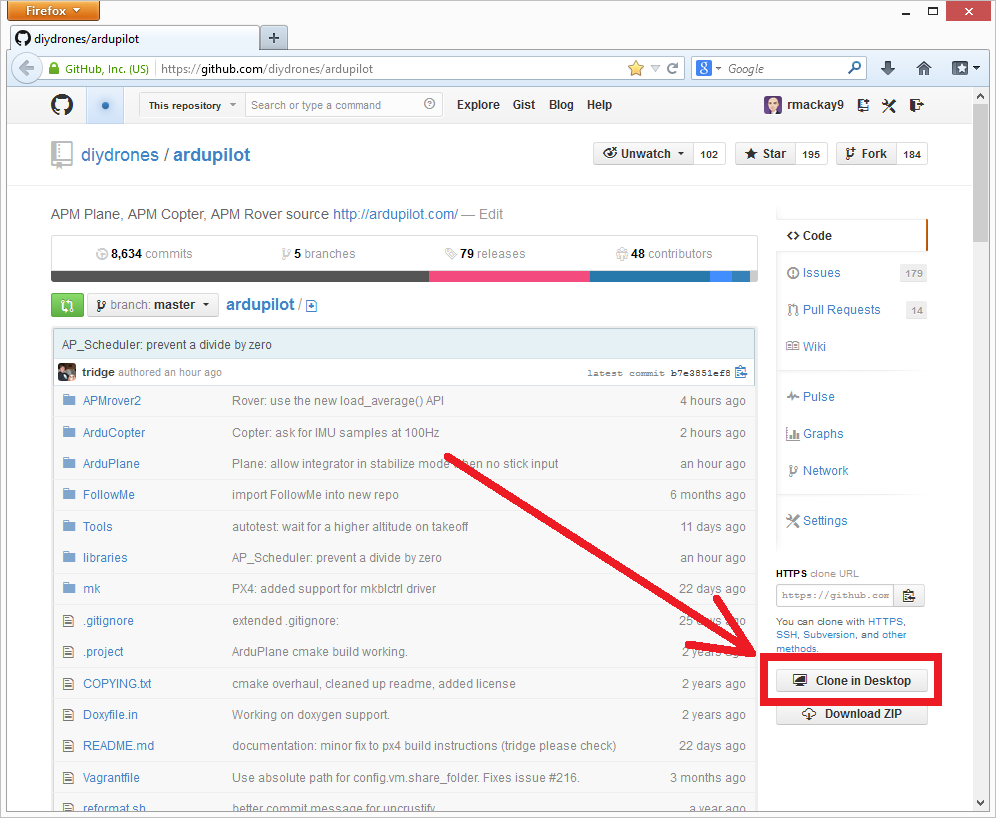Open the Unwatch notifications dropdown

tap(644, 154)
